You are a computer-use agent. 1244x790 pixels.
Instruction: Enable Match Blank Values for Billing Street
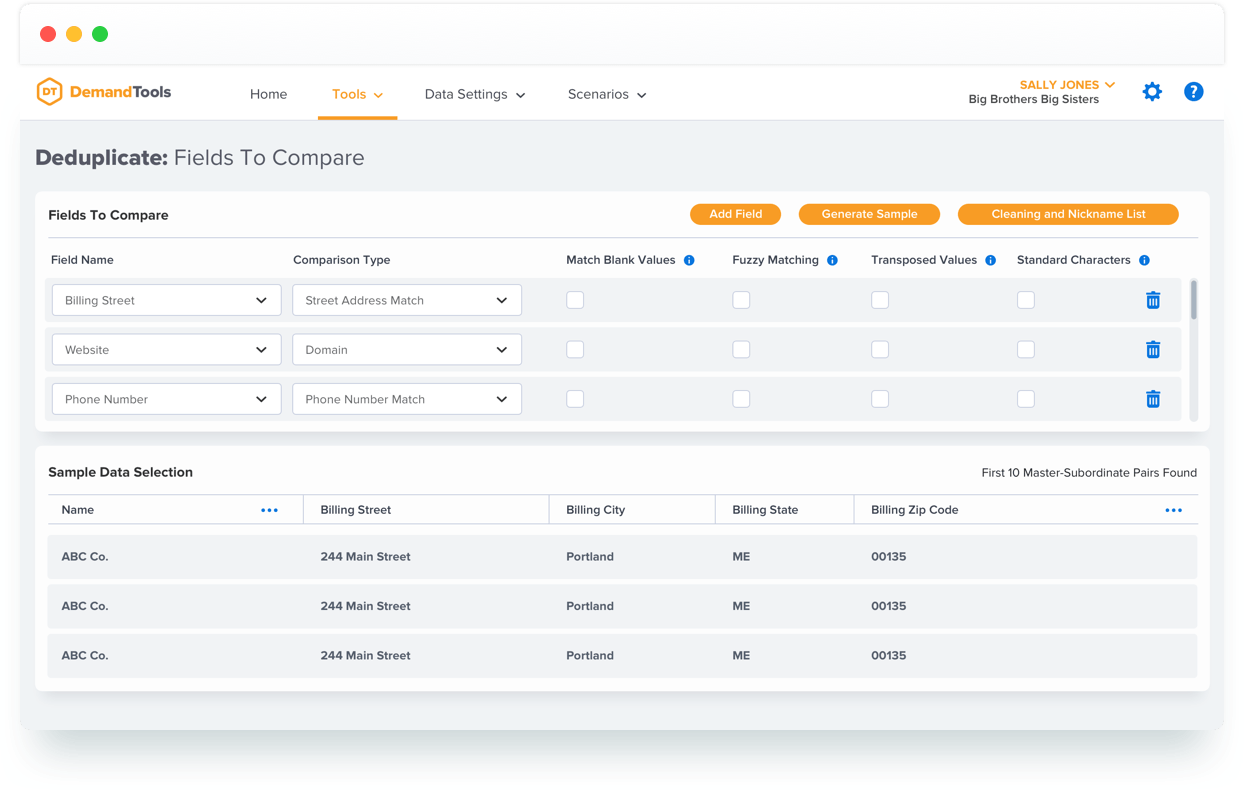[575, 300]
